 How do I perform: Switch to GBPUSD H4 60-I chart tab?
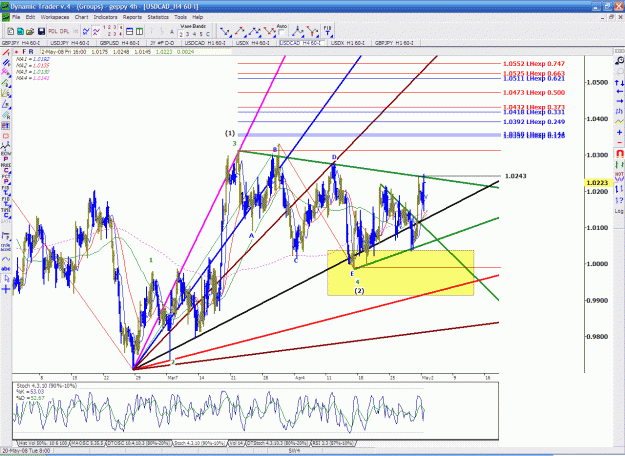coord(120,43)
